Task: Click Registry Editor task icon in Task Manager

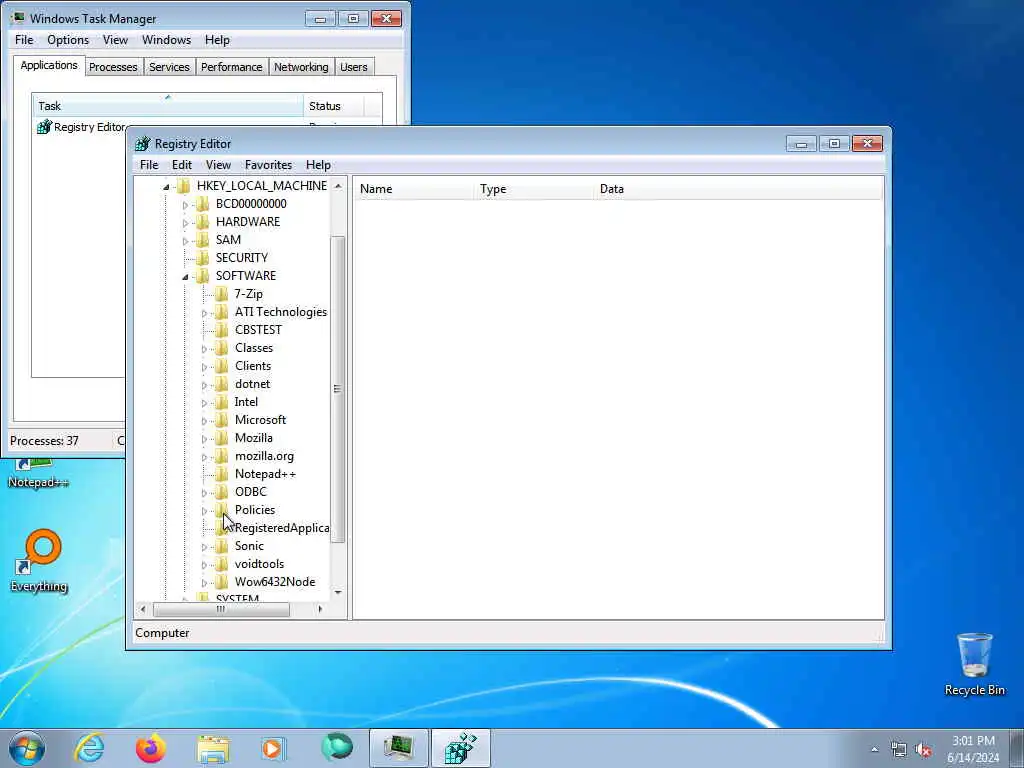Action: click(44, 127)
